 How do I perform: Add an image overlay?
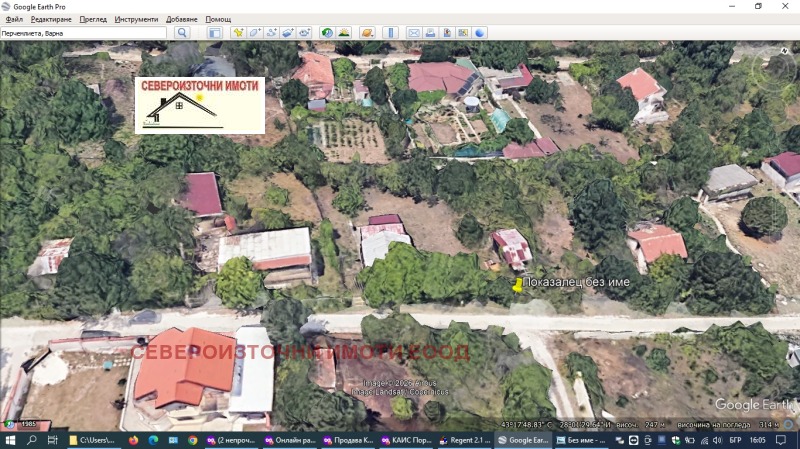288,33
